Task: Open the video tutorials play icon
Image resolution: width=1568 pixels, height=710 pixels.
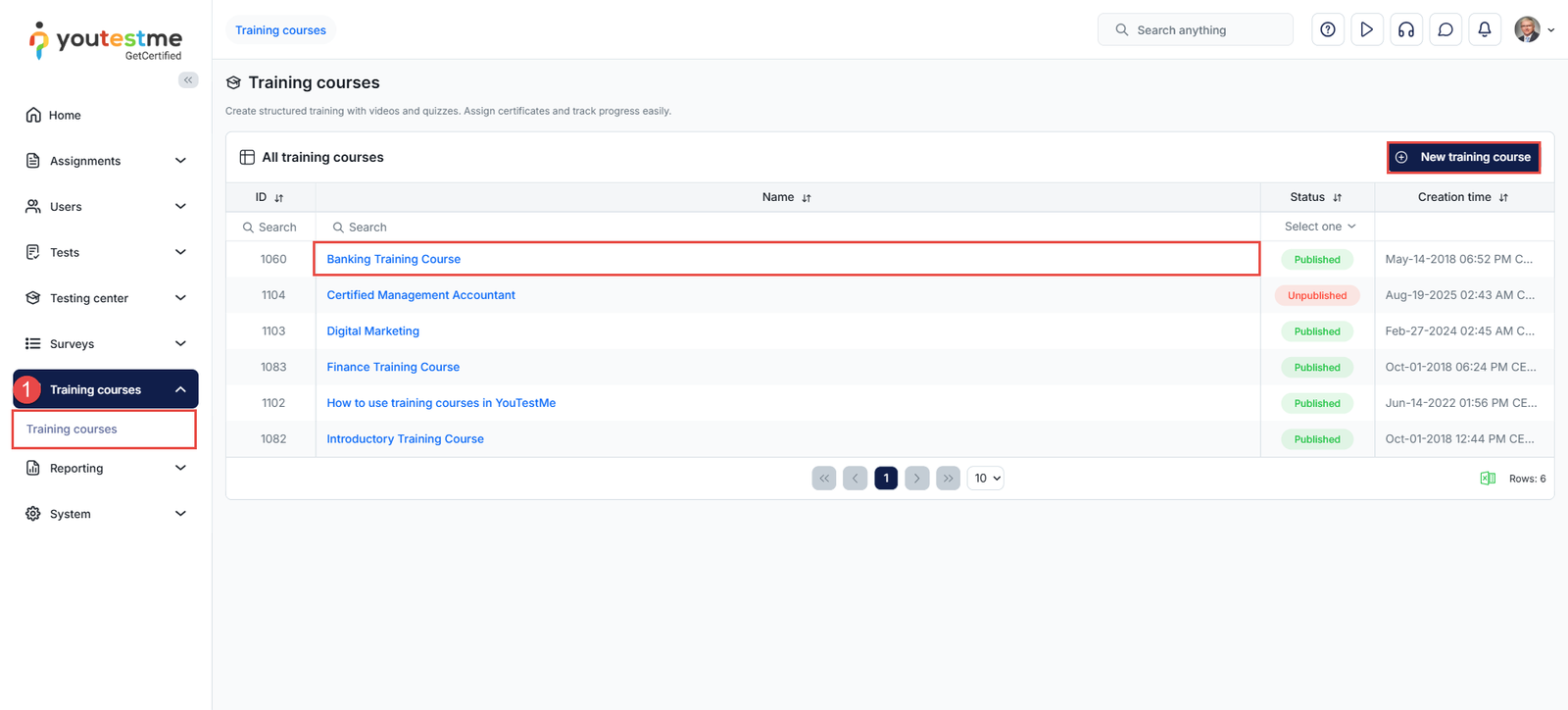Action: [1366, 30]
